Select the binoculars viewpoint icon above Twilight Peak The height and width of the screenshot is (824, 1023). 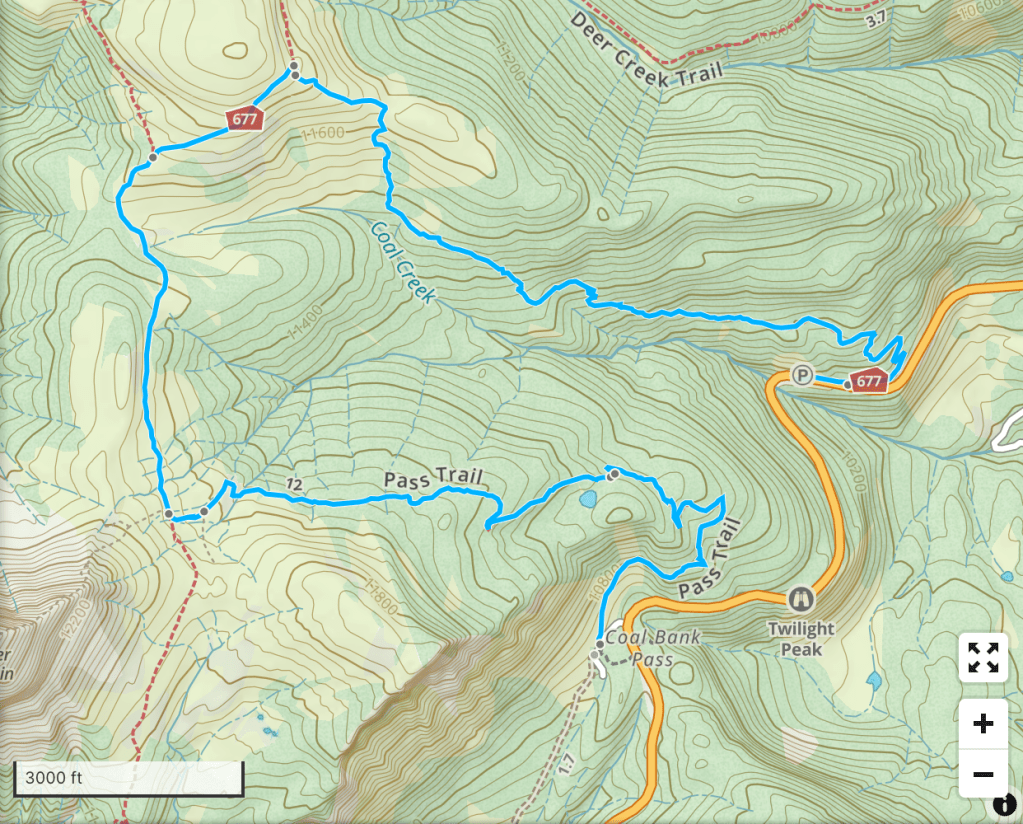pos(801,598)
